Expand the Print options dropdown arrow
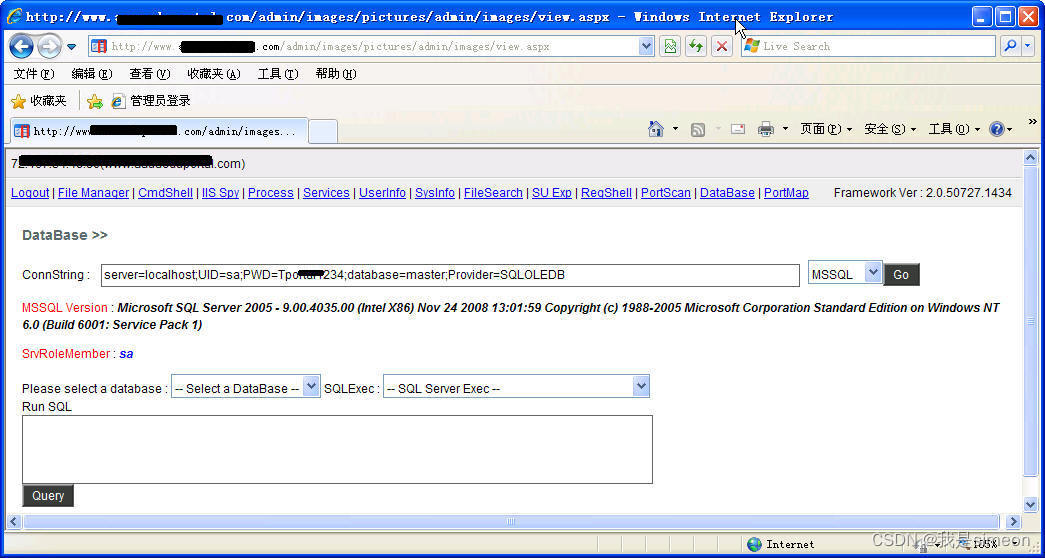1045x558 pixels. [x=785, y=129]
